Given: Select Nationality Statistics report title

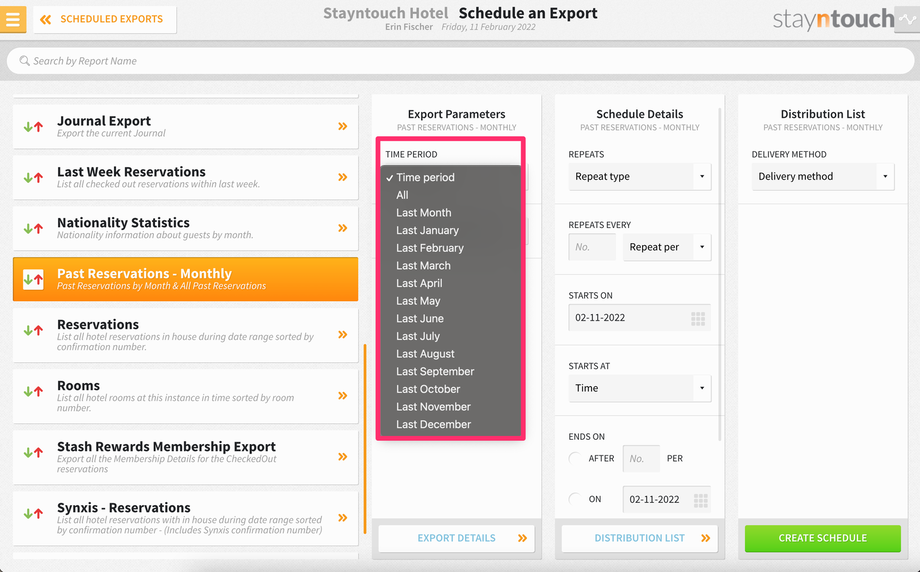Looking at the screenshot, I should tap(123, 223).
